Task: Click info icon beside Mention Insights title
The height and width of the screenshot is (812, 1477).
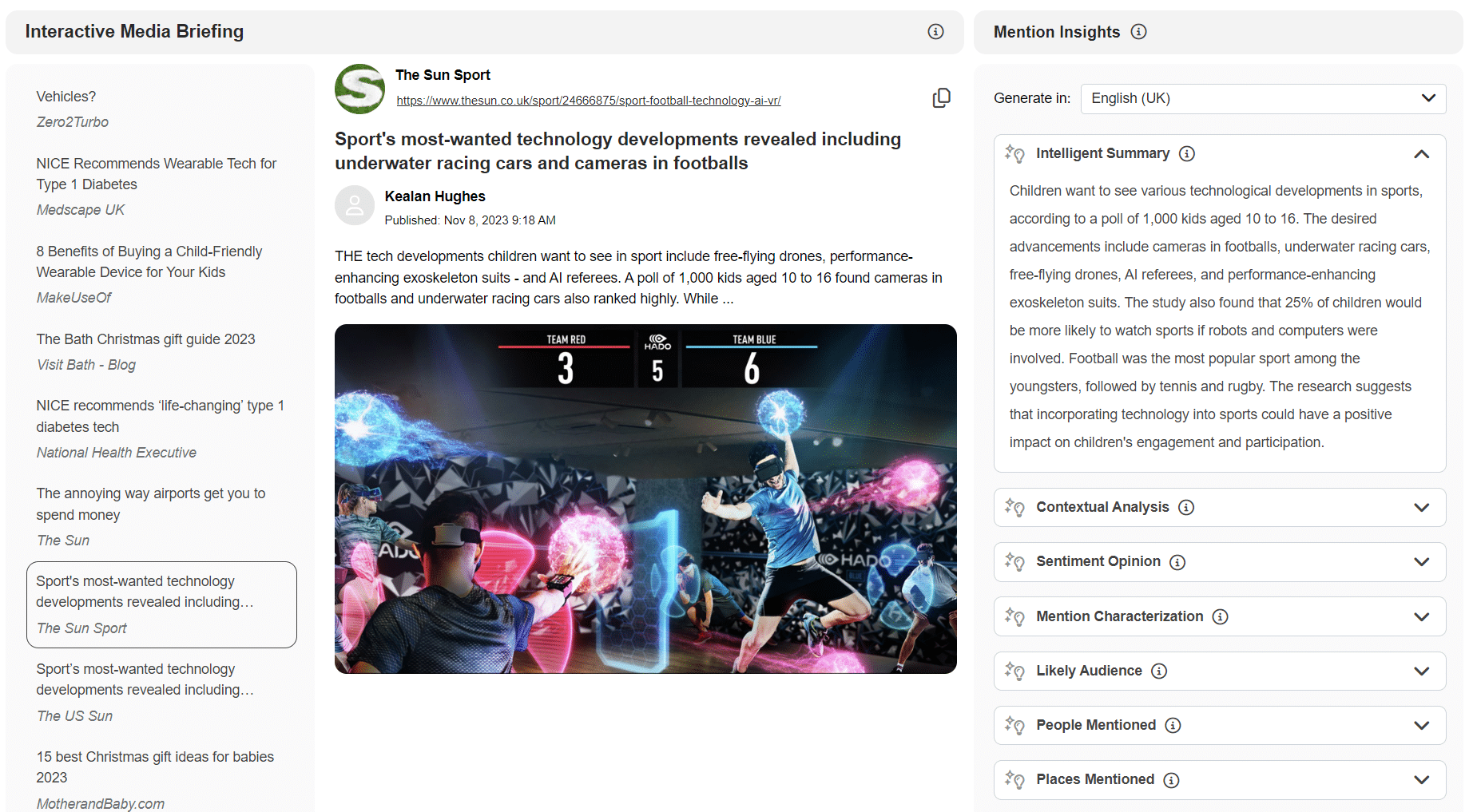Action: (1139, 32)
